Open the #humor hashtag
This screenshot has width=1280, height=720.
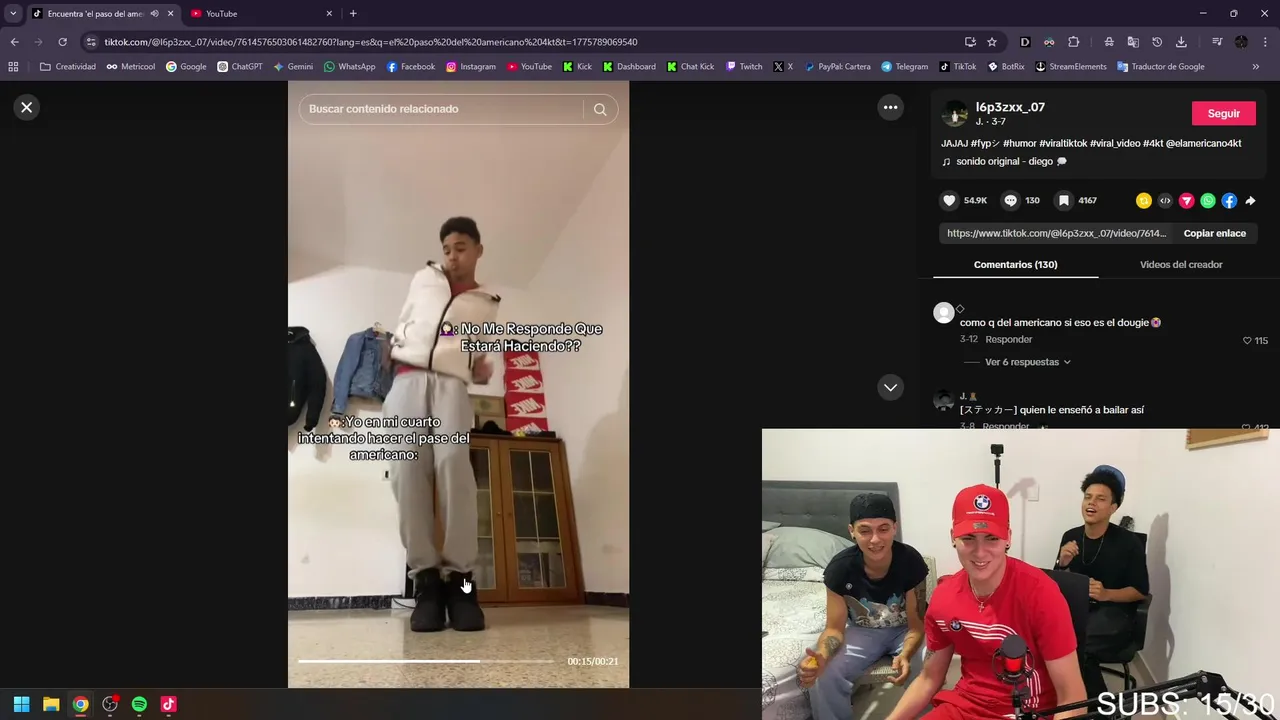[x=1019, y=143]
